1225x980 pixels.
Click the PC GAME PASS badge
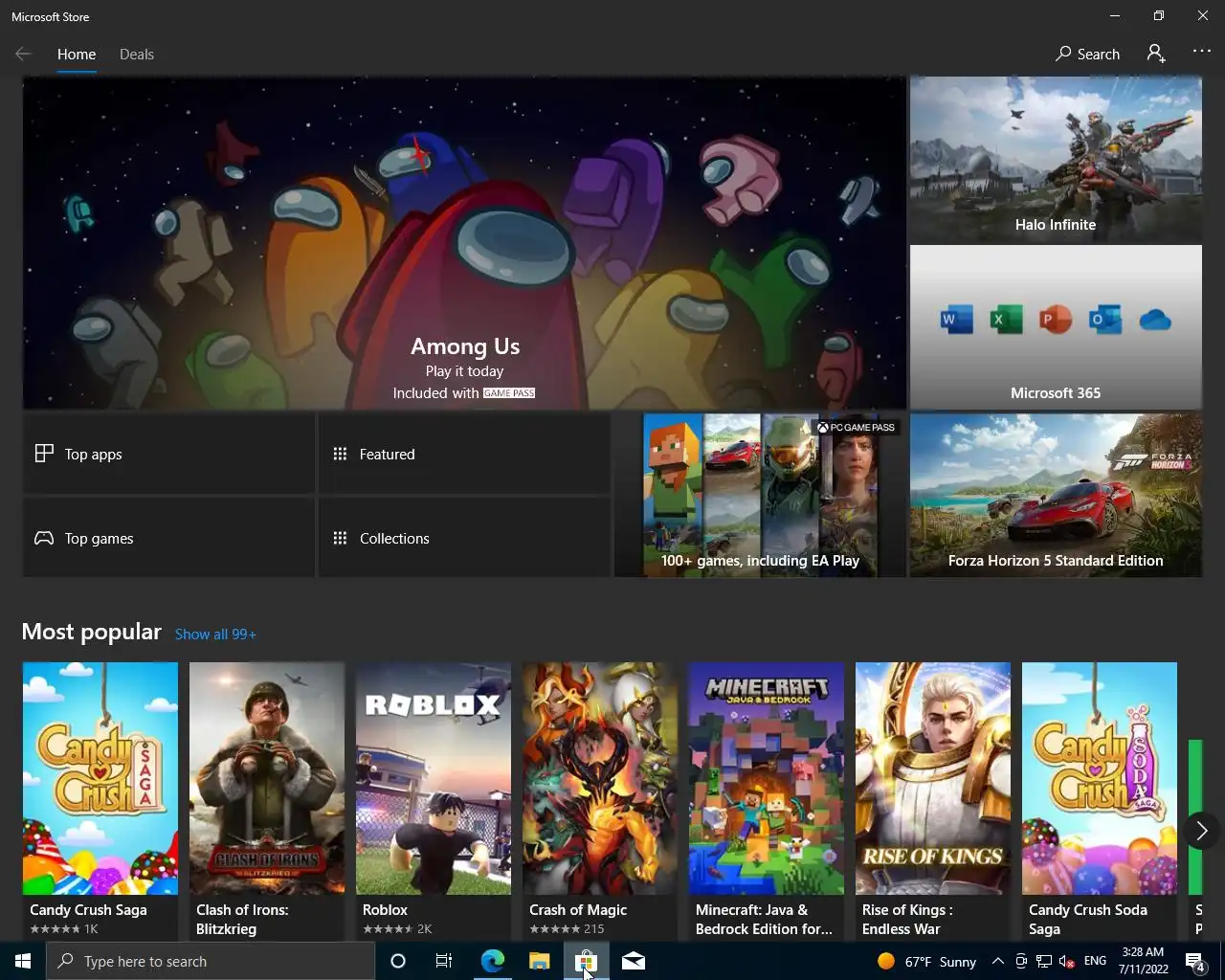(x=856, y=428)
